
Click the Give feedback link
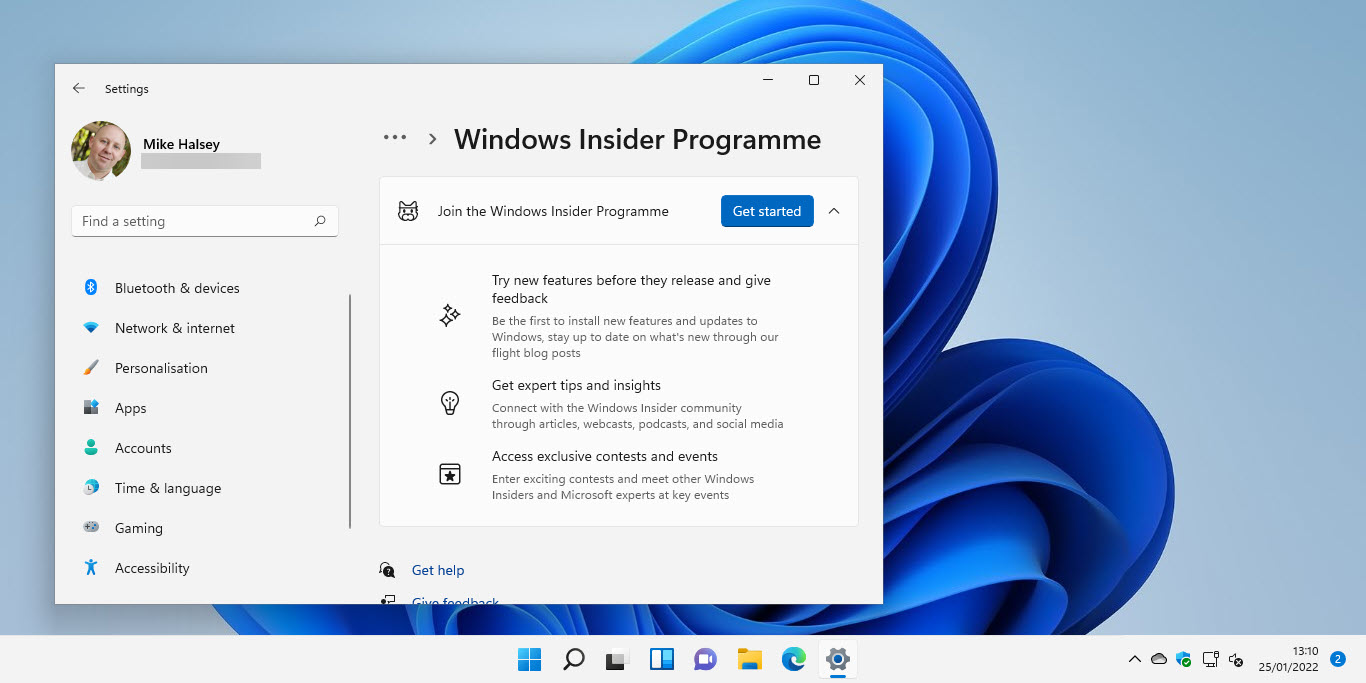[455, 600]
